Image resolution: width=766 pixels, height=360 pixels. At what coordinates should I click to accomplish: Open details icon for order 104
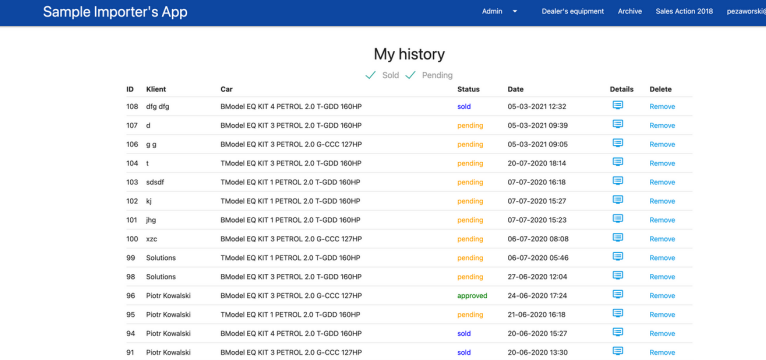point(617,162)
